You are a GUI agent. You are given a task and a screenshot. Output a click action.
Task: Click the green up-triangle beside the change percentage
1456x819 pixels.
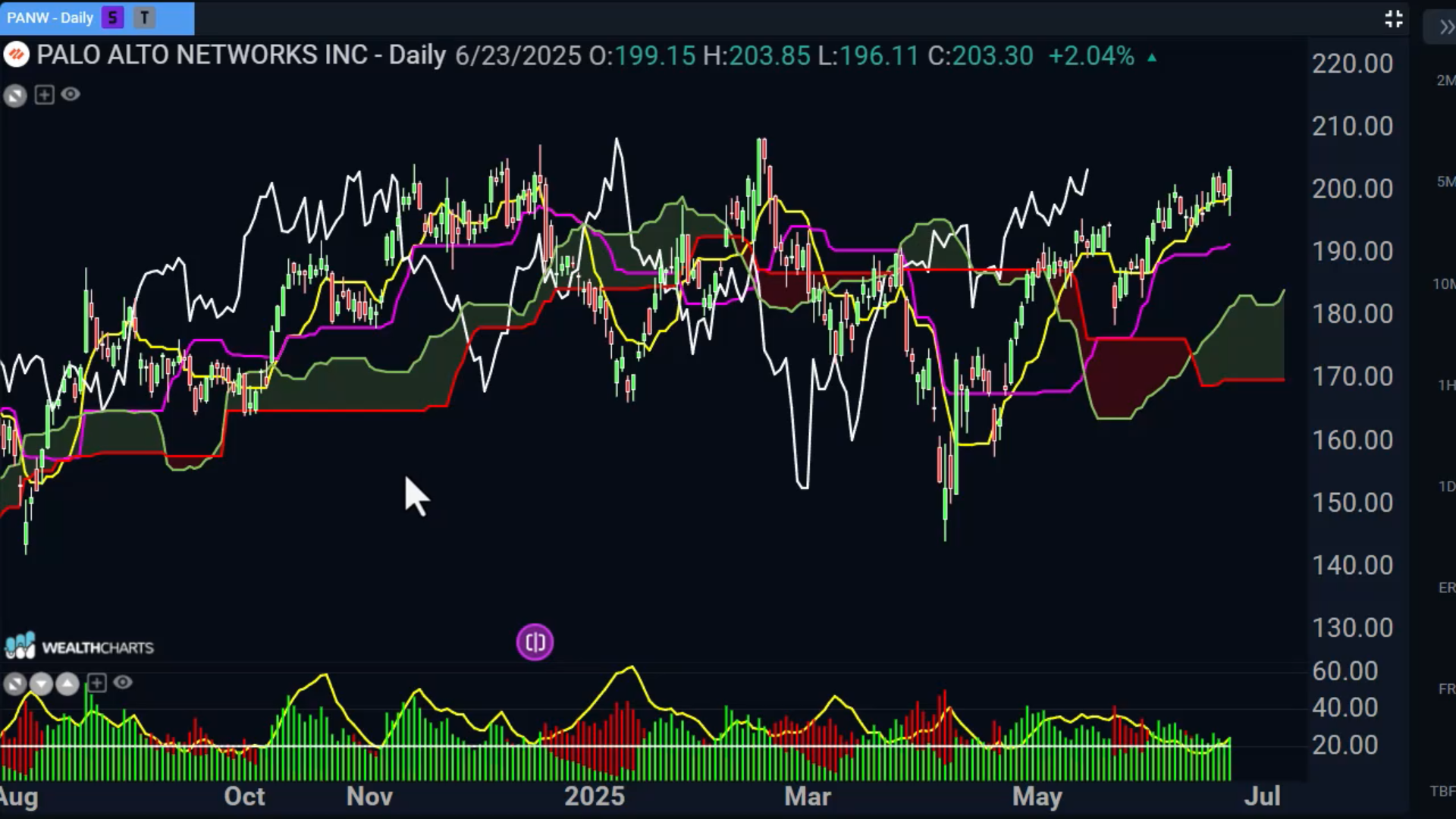1152,58
